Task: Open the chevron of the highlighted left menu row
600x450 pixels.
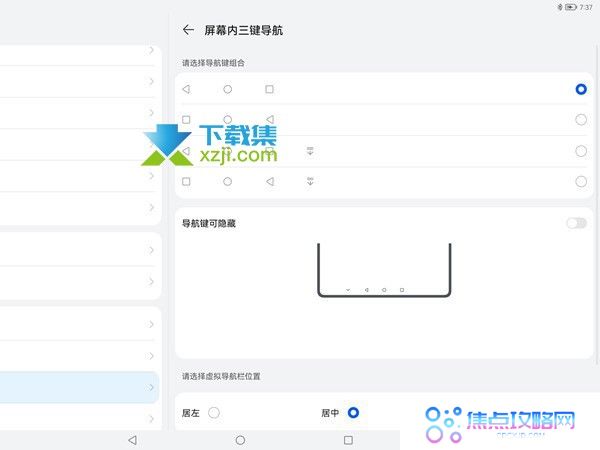Action: pos(151,387)
